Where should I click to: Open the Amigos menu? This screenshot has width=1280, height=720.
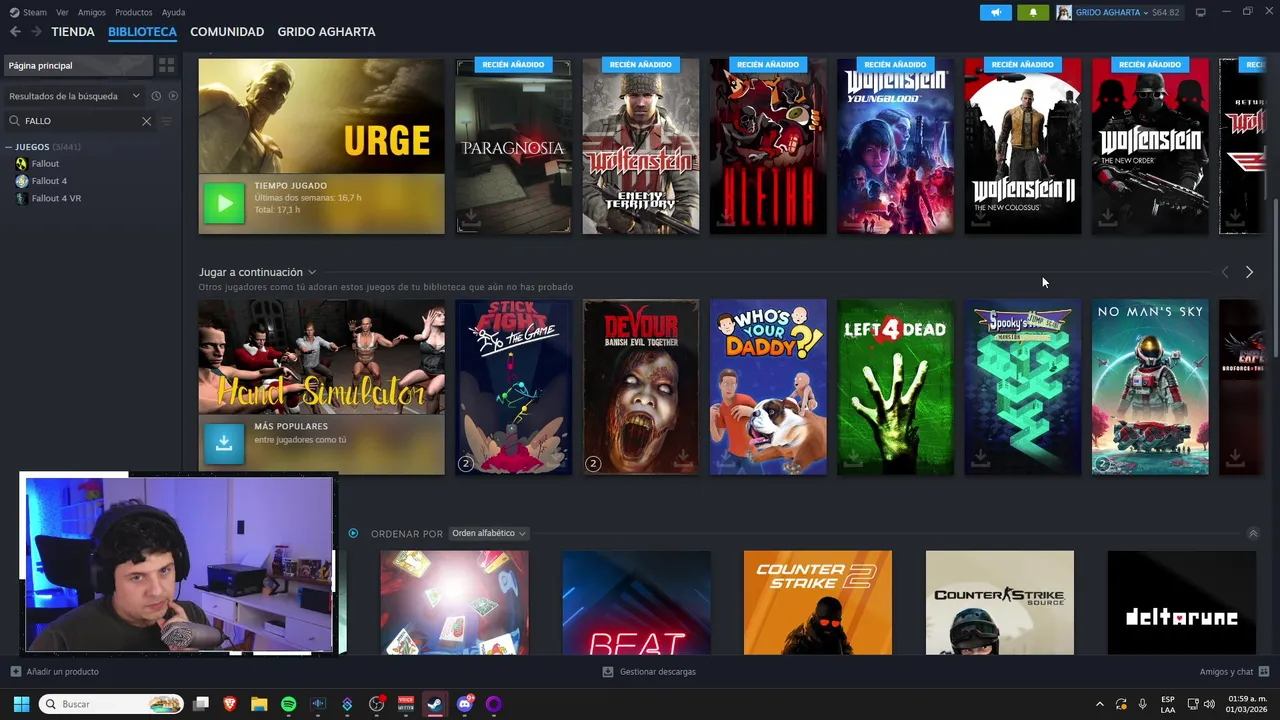click(92, 12)
